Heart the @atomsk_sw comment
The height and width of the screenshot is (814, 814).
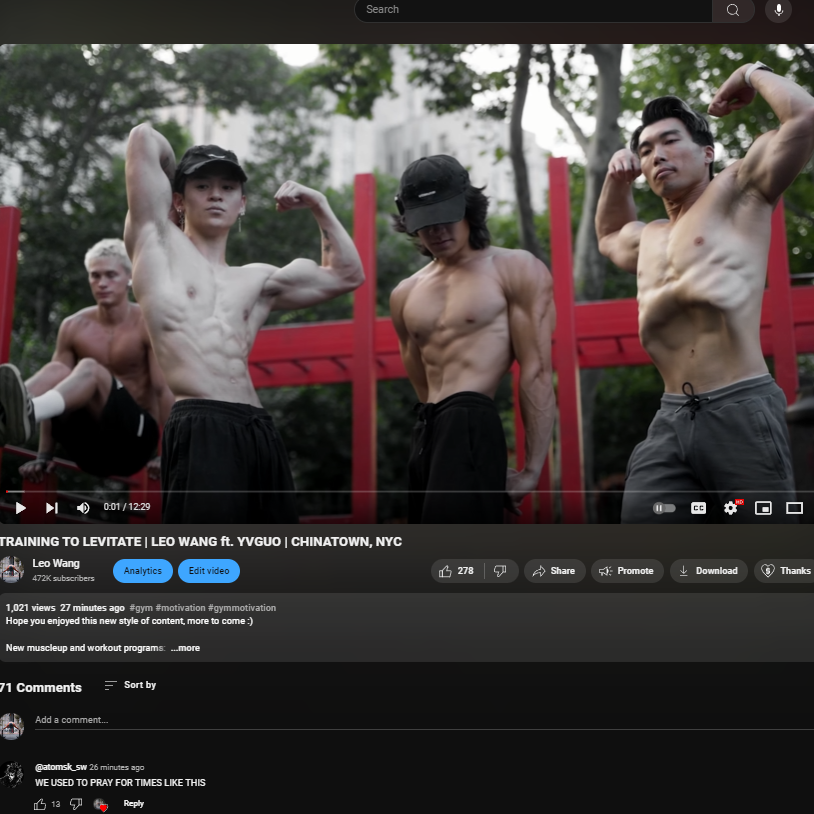[100, 805]
